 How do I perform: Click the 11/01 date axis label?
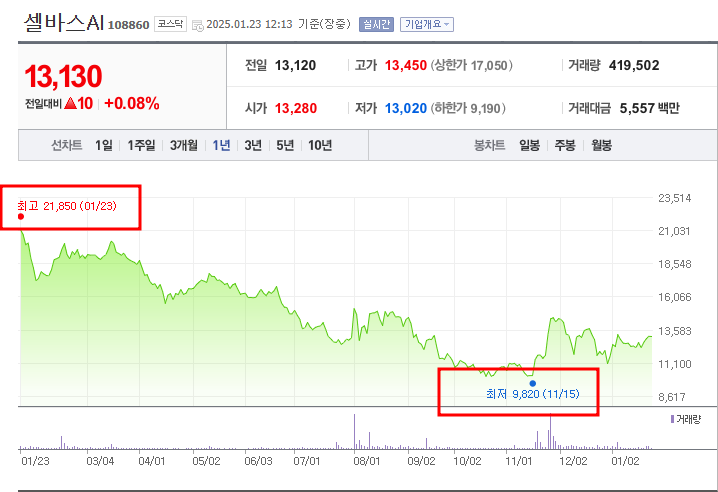(518, 461)
